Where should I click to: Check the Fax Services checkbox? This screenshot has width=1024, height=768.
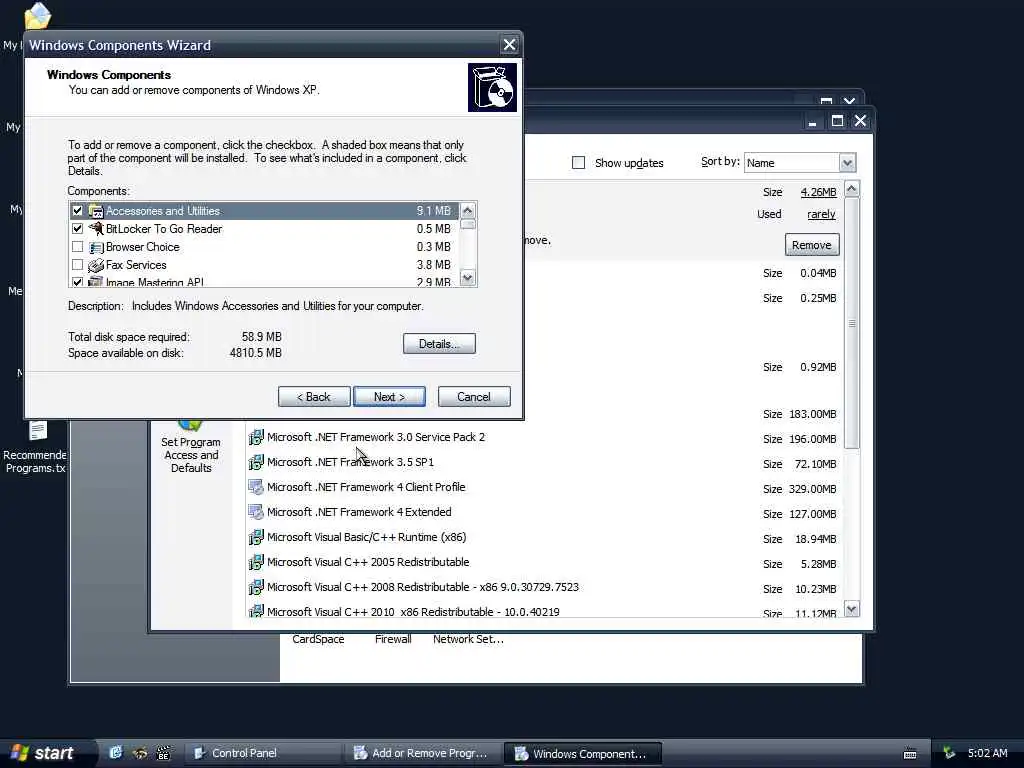[78, 265]
